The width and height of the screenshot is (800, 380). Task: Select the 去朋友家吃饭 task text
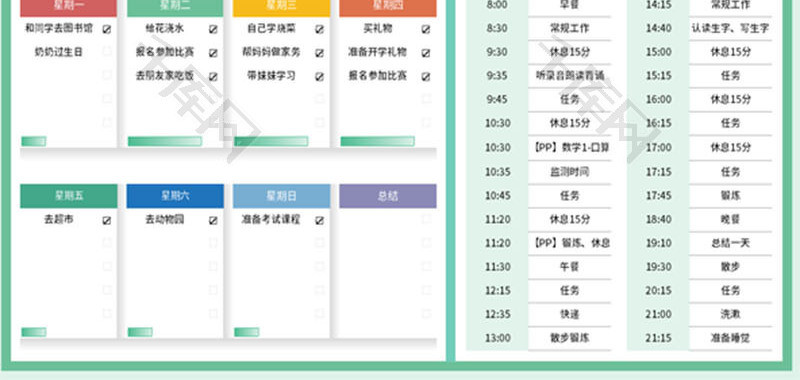(x=165, y=75)
